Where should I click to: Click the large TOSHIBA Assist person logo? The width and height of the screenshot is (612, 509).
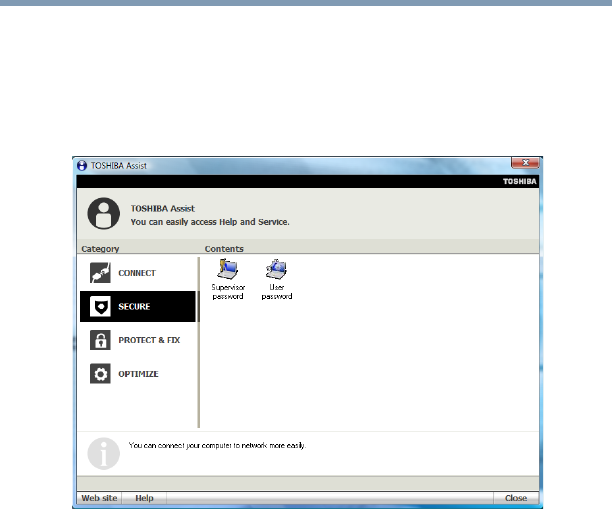[103, 213]
